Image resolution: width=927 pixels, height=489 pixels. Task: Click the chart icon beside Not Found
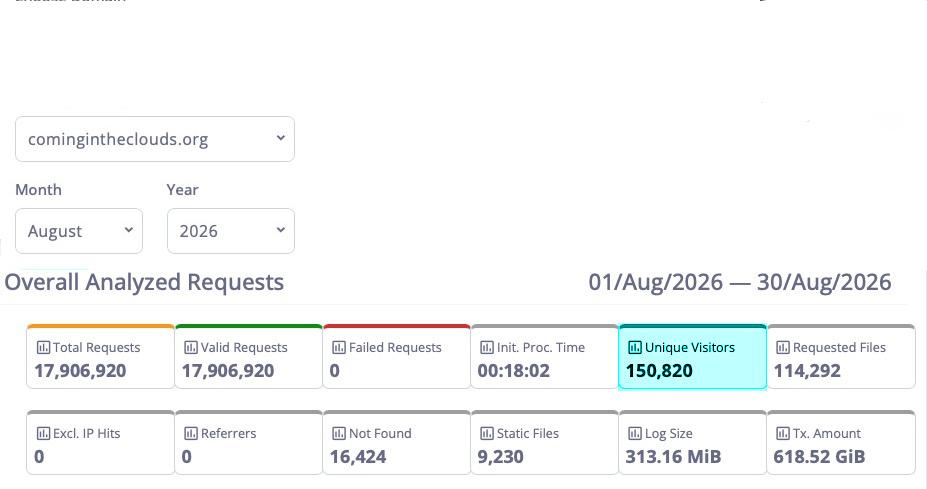(x=339, y=433)
